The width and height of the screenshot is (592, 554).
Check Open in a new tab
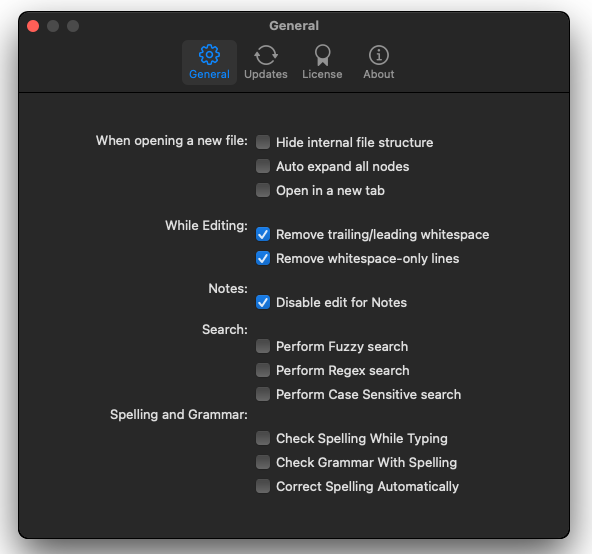(x=263, y=190)
